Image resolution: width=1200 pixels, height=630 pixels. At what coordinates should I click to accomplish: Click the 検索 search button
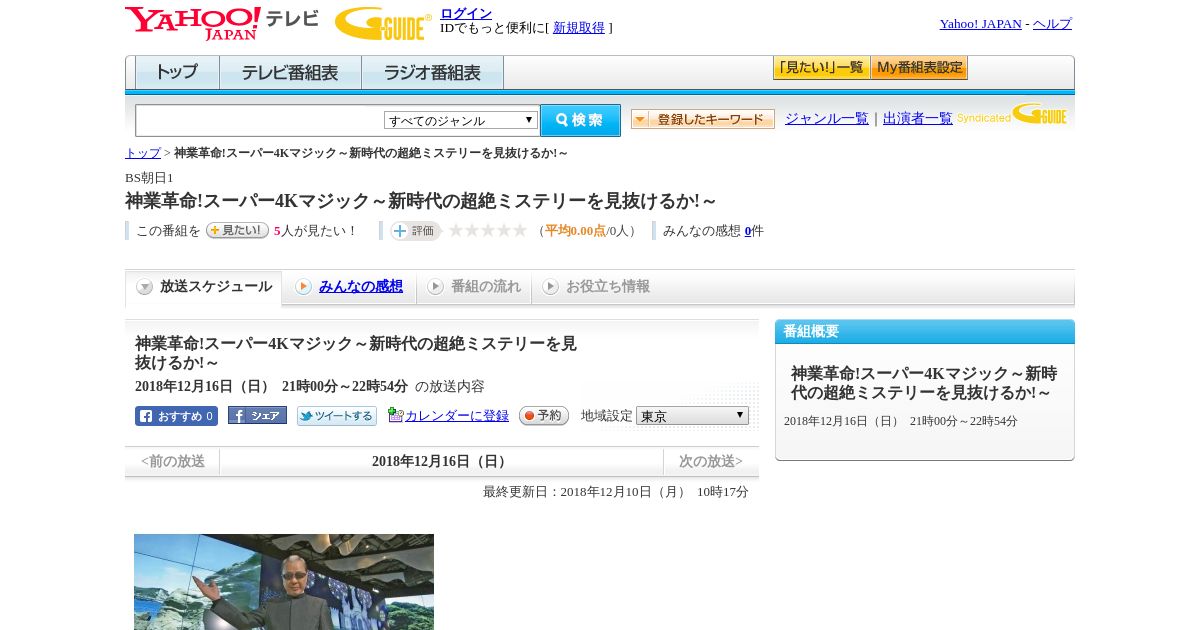point(580,120)
